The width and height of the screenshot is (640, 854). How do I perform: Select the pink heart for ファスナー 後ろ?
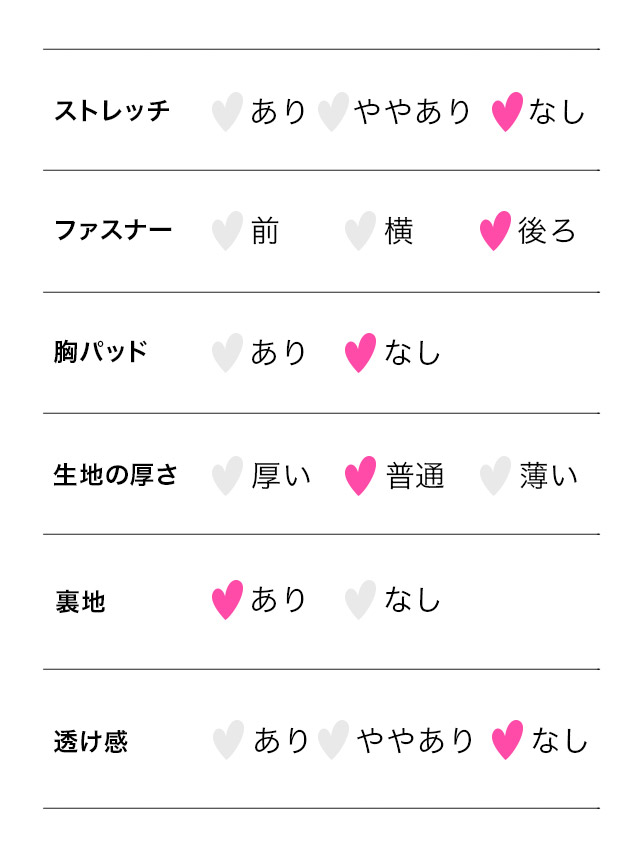(495, 231)
